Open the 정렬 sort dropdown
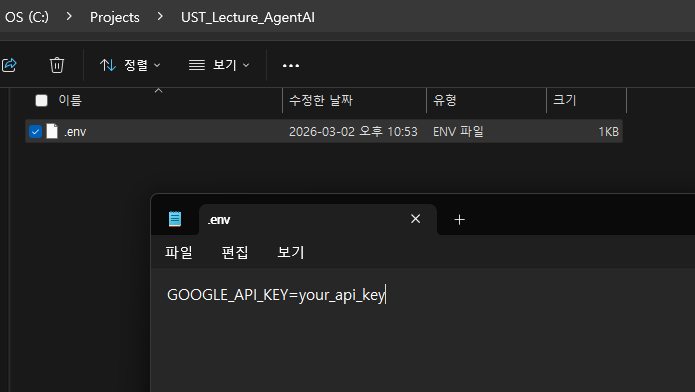 tap(130, 65)
